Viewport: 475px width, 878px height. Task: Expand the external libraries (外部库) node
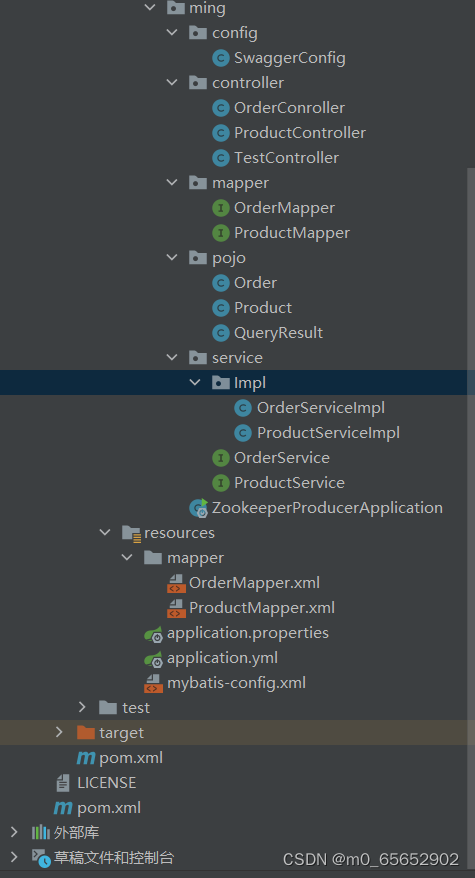[x=14, y=833]
